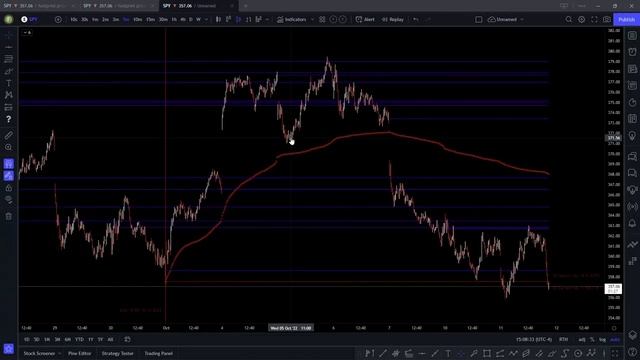
Task: Open the Indicators dialog
Action: click(291, 19)
